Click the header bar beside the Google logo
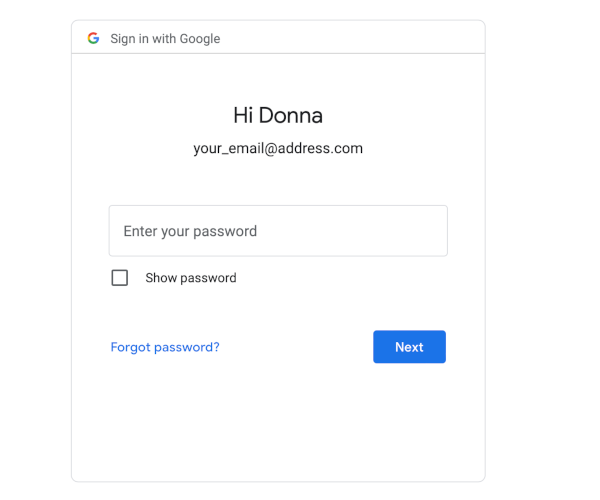600x500 pixels. [344, 37]
